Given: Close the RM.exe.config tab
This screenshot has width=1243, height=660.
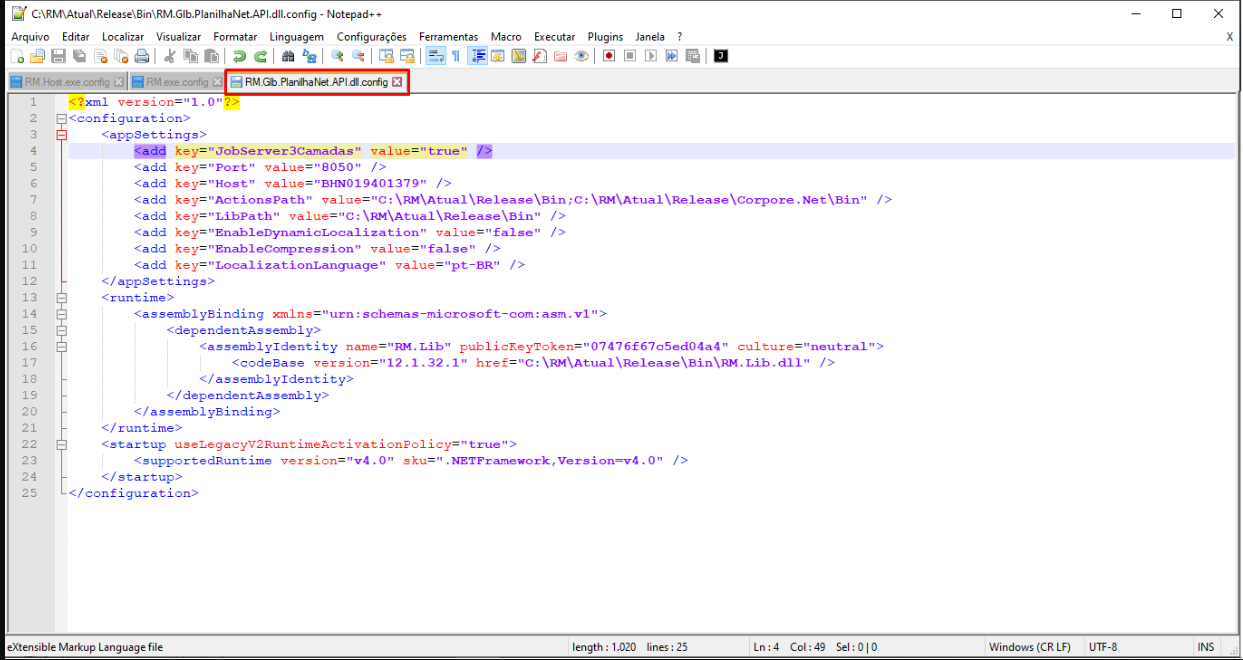Looking at the screenshot, I should click(x=218, y=82).
